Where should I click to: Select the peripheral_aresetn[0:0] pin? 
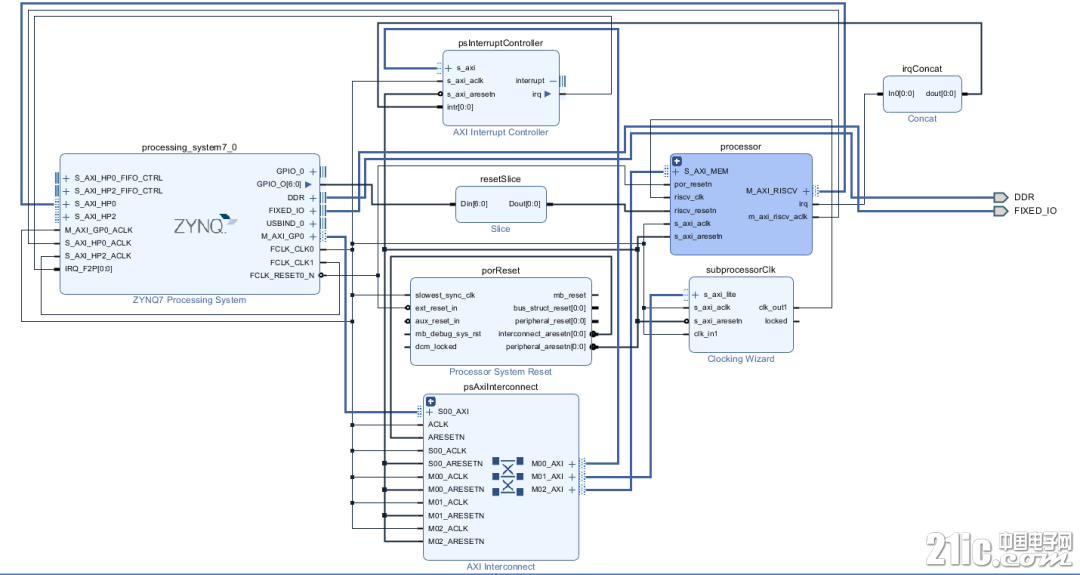pos(546,347)
